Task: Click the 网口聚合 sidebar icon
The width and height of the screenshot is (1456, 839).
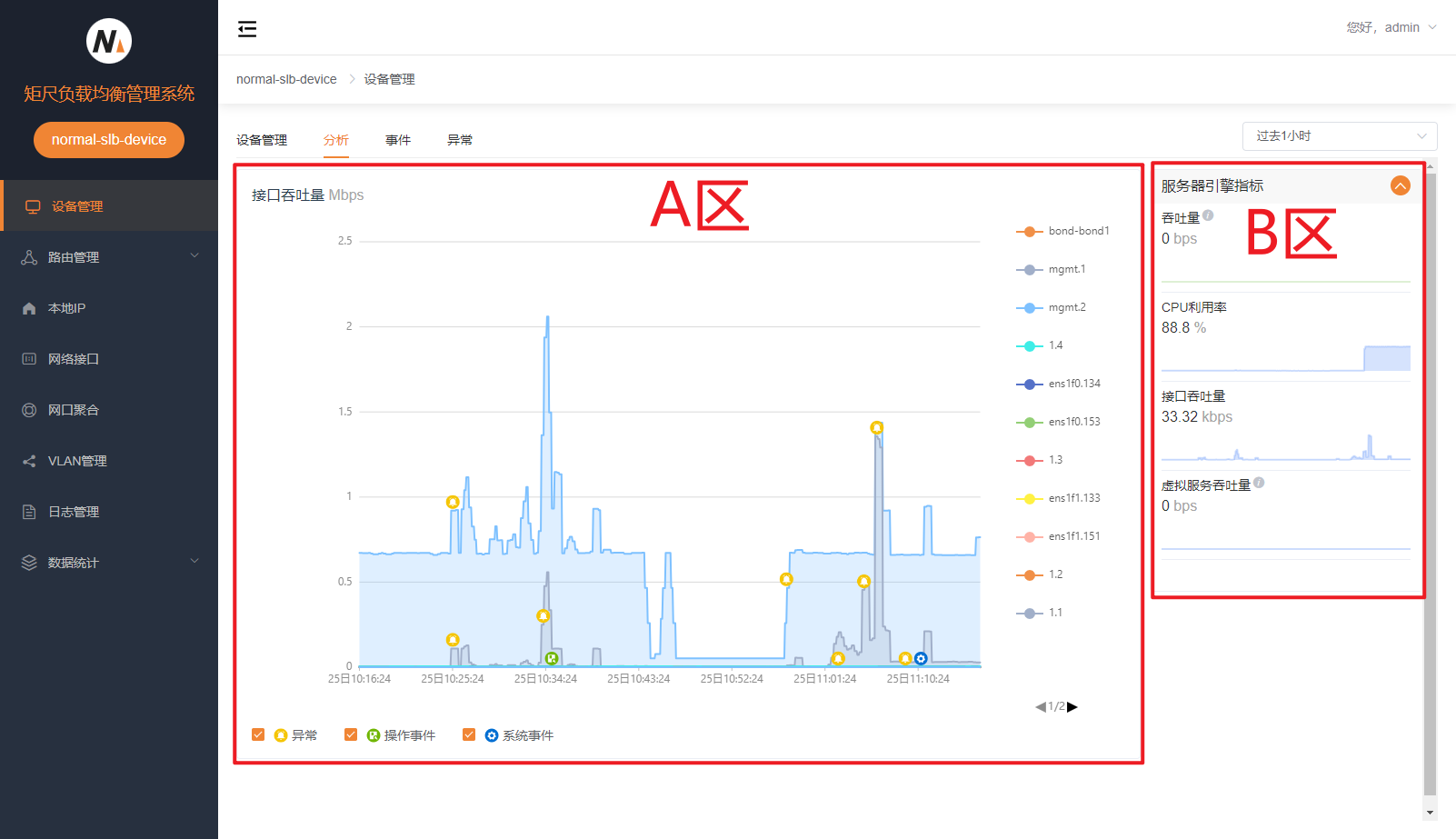Action: tap(29, 410)
